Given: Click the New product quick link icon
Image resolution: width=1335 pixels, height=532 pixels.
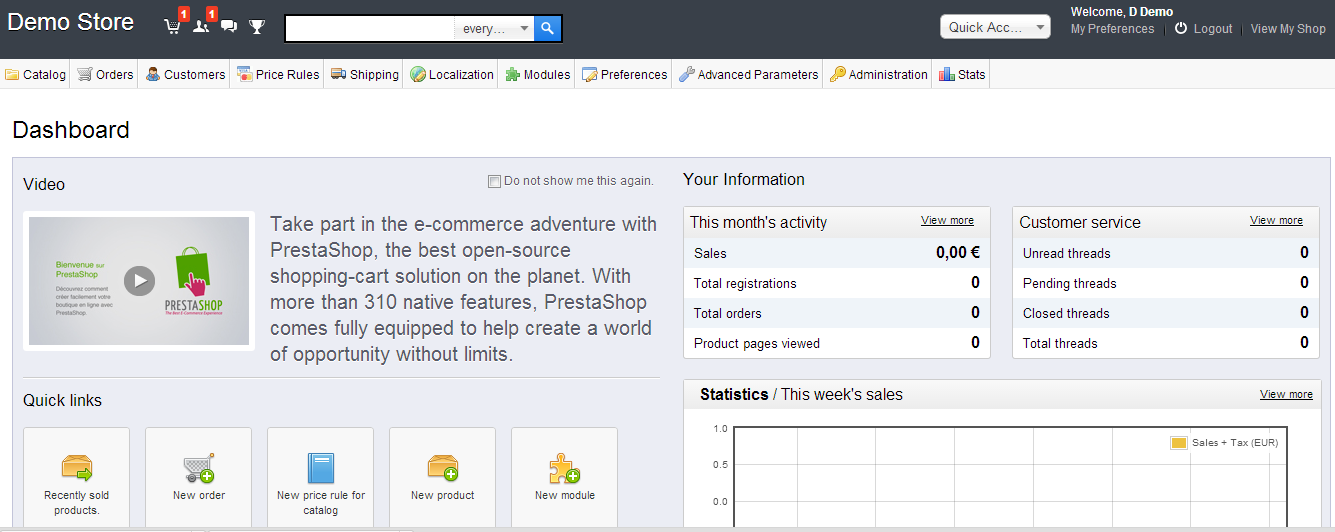Looking at the screenshot, I should point(443,468).
